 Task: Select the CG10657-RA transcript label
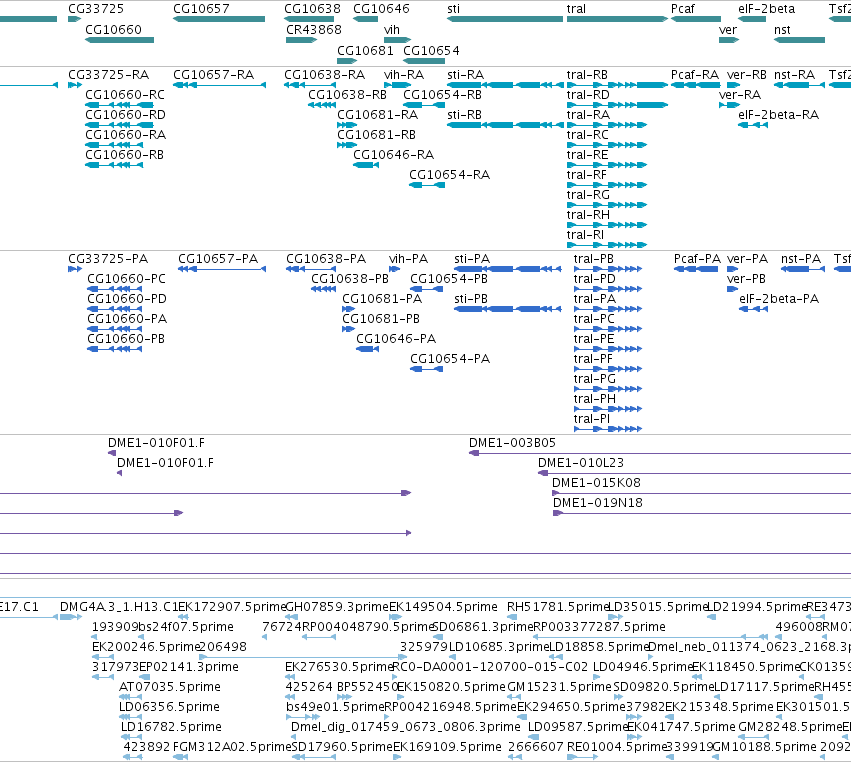[213, 74]
